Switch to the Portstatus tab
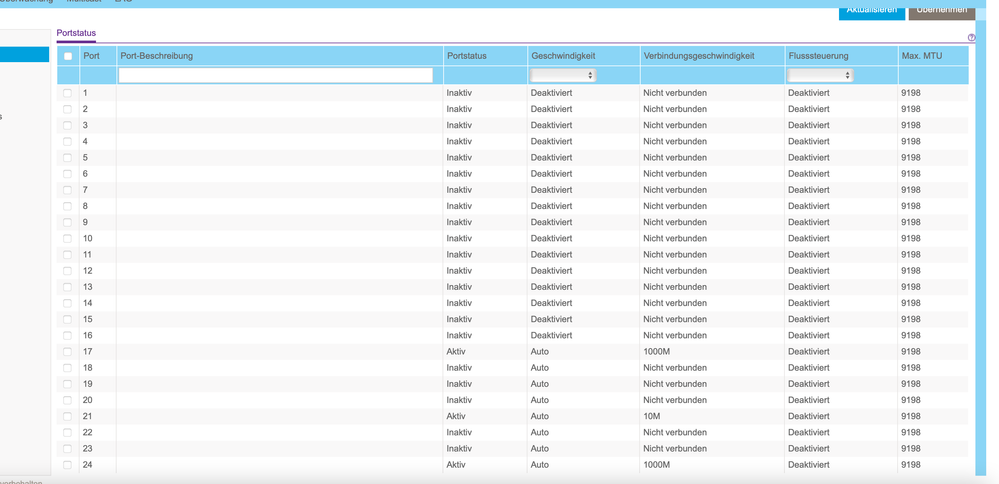 tap(76, 33)
